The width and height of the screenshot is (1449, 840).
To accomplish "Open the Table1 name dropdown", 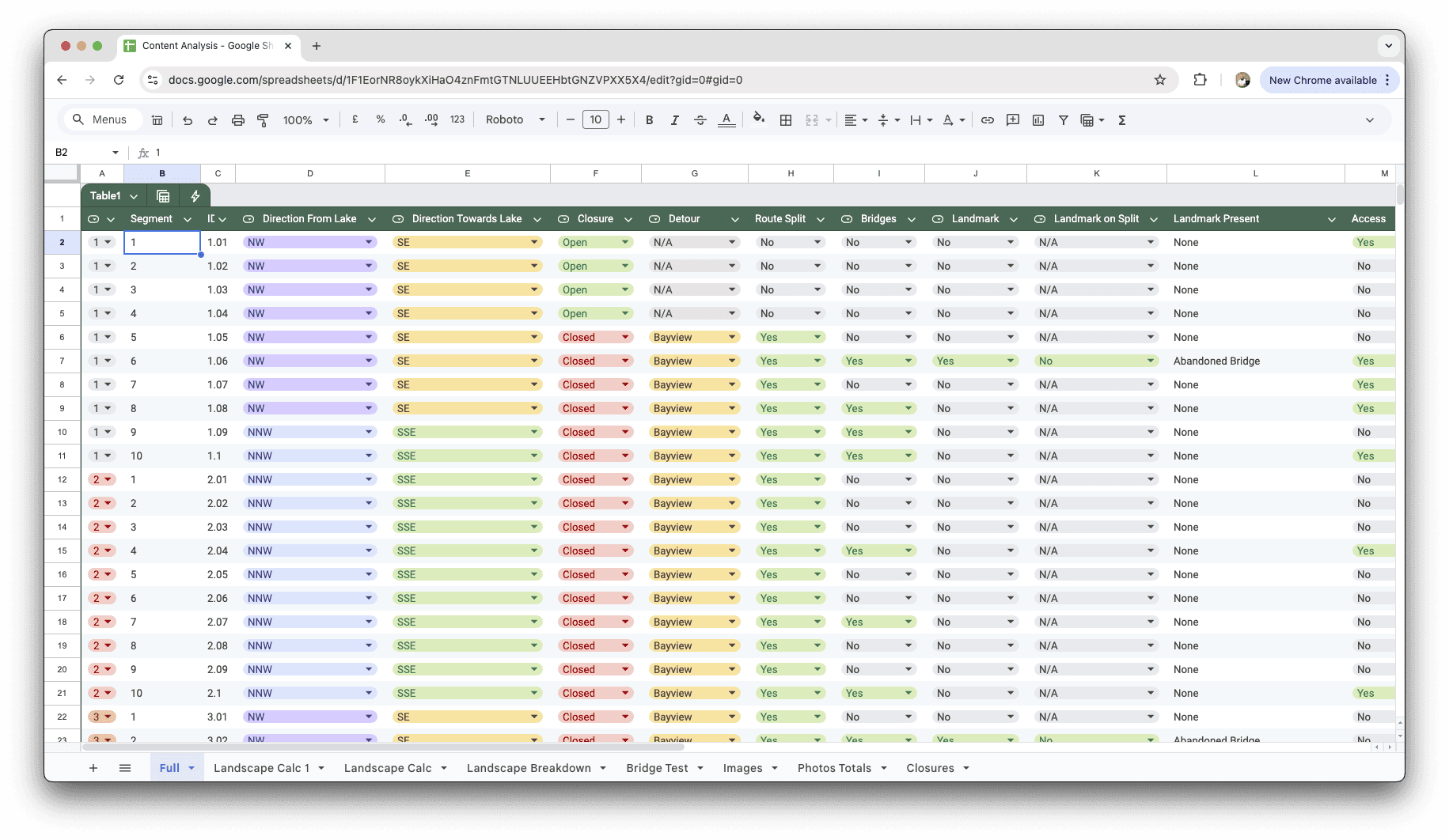I will coord(134,196).
